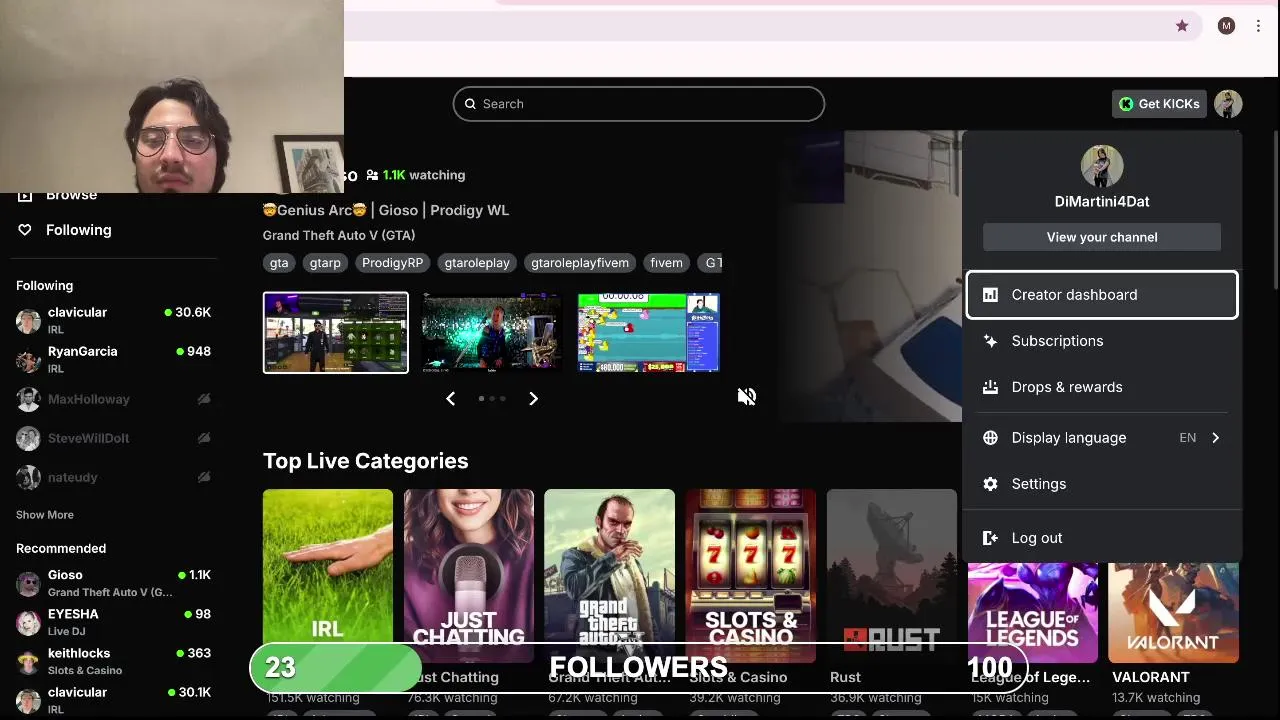Click EYESHA avatar in Recommended
The height and width of the screenshot is (720, 1280).
click(x=28, y=622)
